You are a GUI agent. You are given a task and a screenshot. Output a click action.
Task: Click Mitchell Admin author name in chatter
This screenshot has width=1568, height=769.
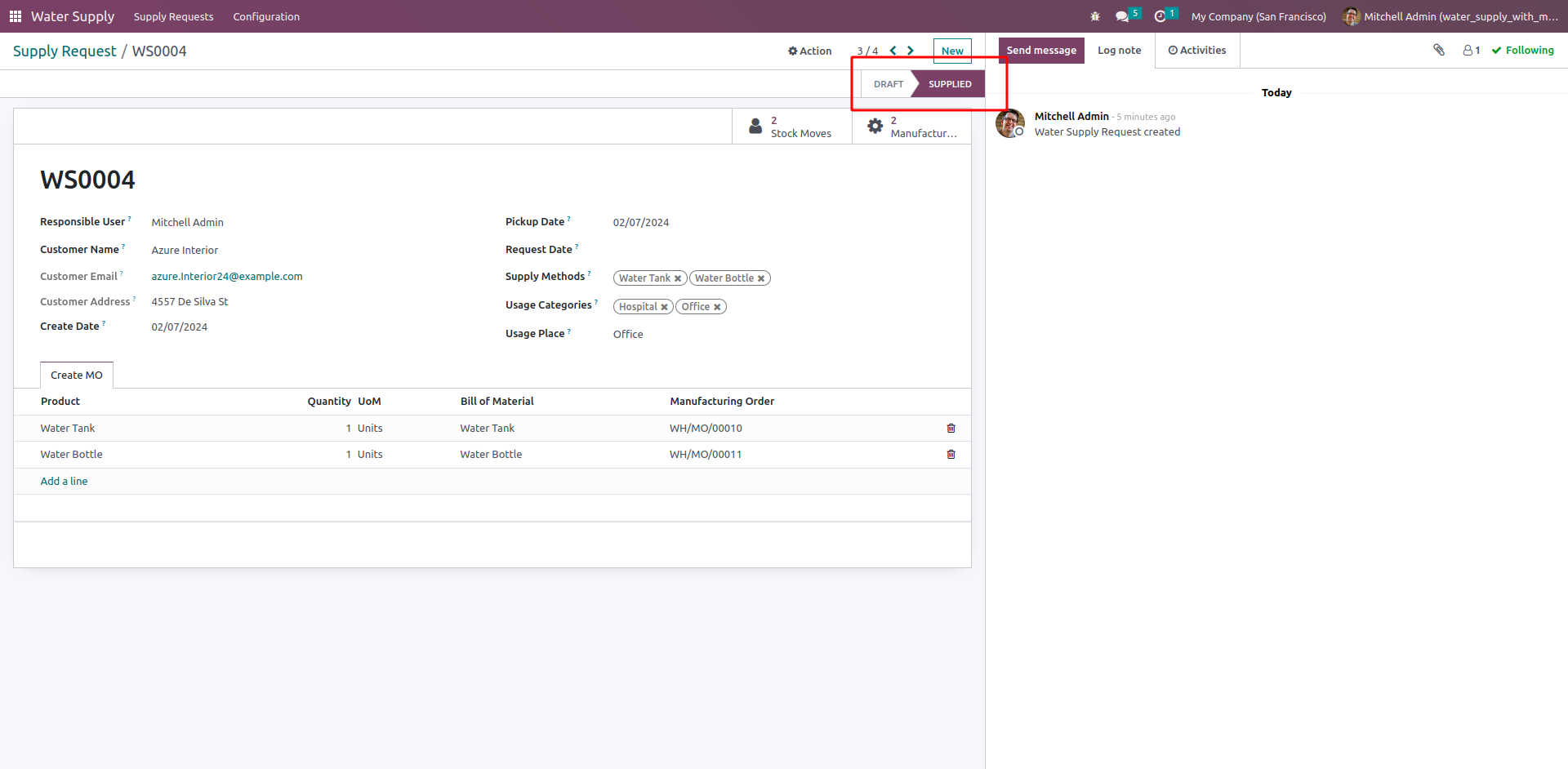pyautogui.click(x=1071, y=116)
